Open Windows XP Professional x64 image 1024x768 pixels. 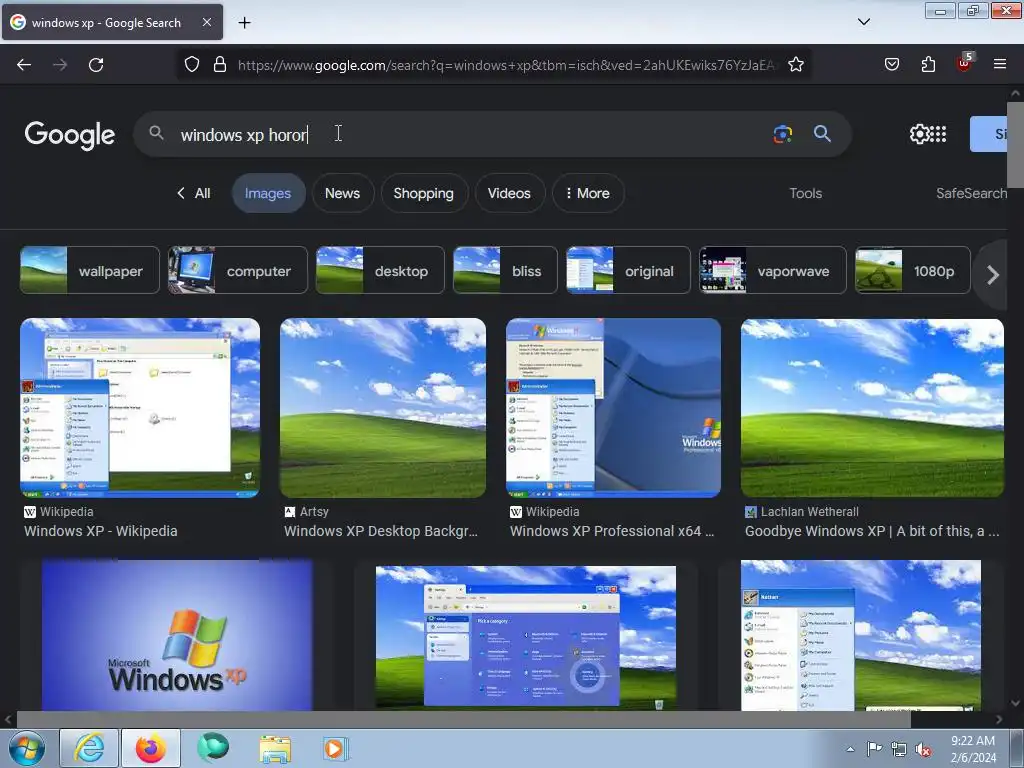coord(613,408)
